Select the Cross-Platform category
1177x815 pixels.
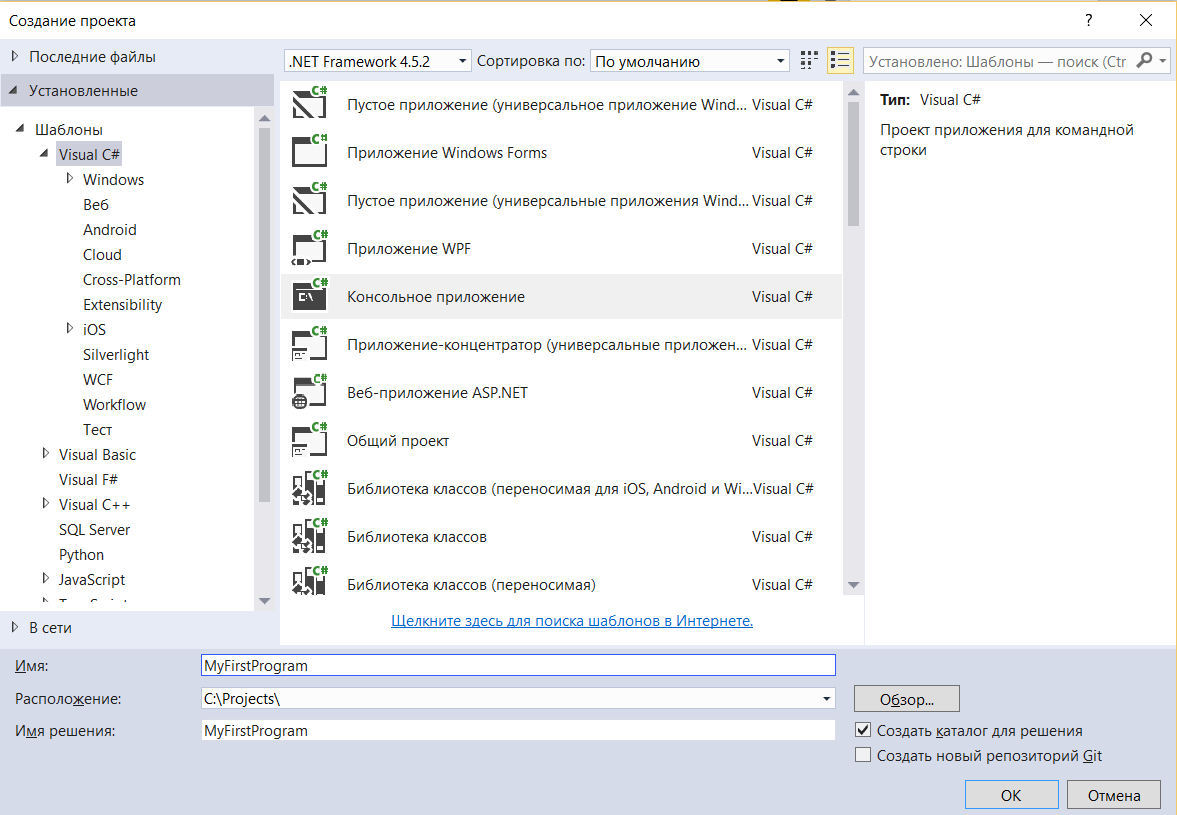pyautogui.click(x=131, y=279)
